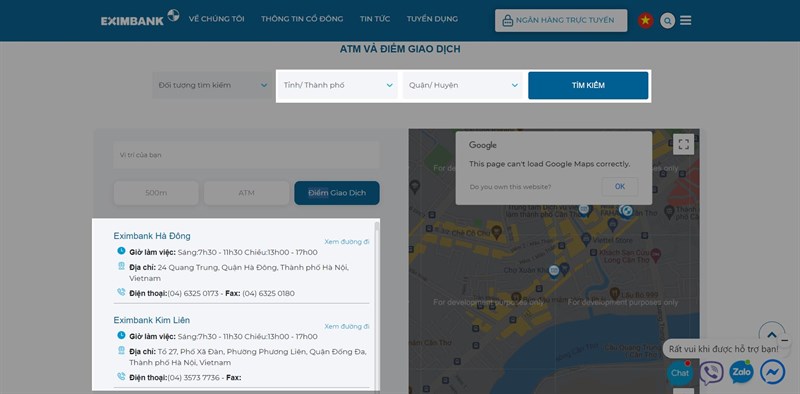800x394 pixels.
Task: Open the Chat support bubble
Action: click(680, 373)
